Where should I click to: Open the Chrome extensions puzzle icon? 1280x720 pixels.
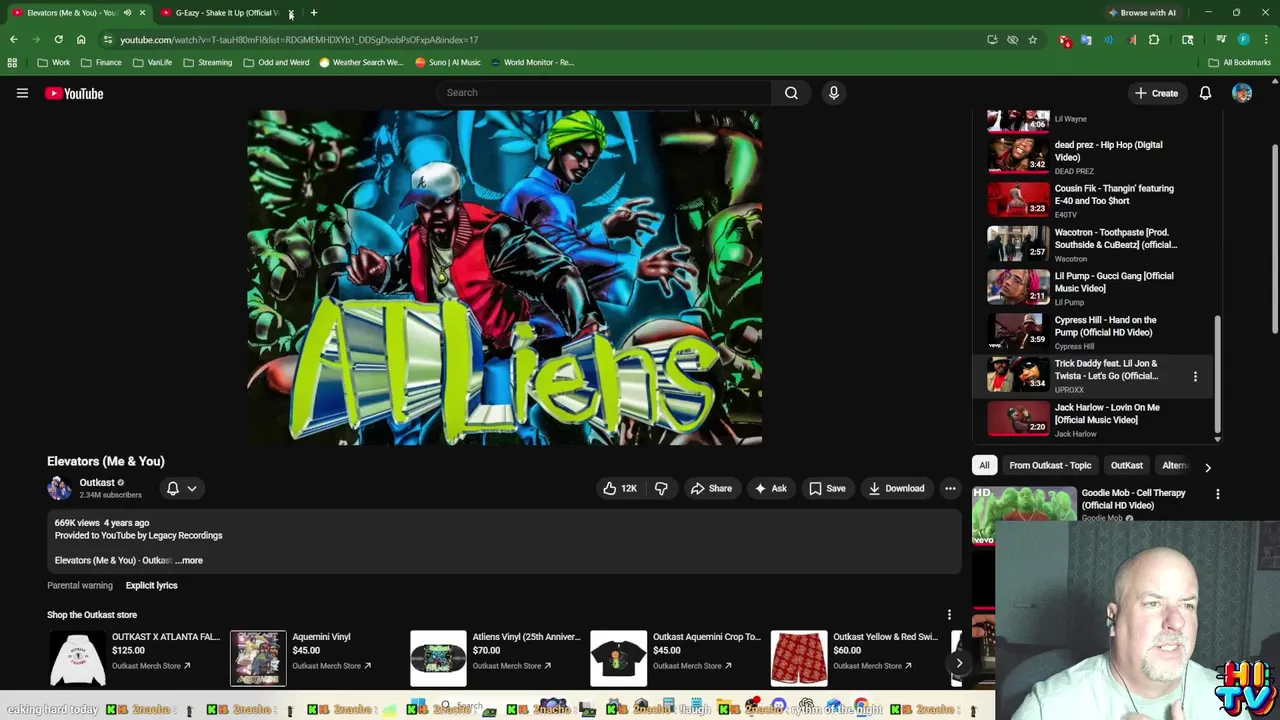click(1154, 40)
